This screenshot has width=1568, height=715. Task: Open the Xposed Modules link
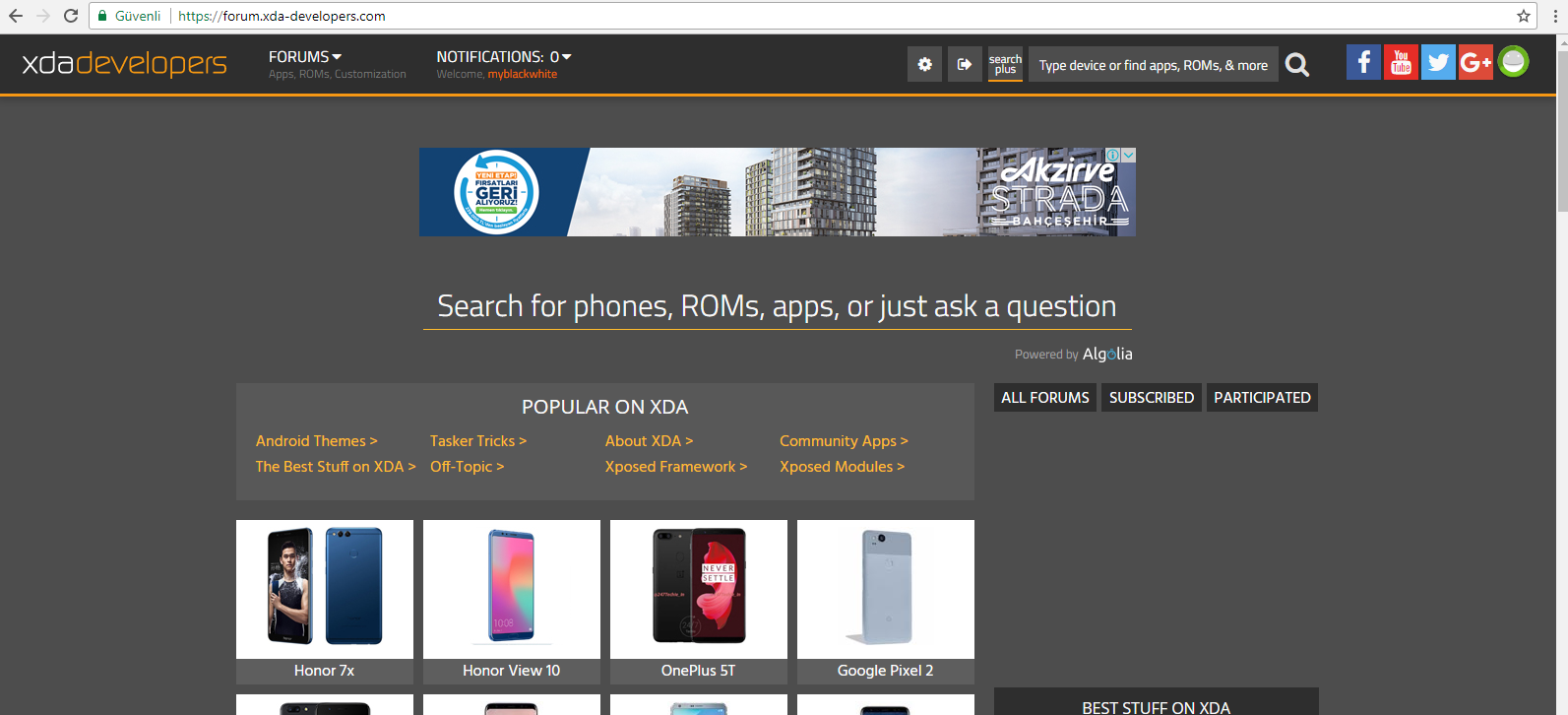(x=843, y=467)
